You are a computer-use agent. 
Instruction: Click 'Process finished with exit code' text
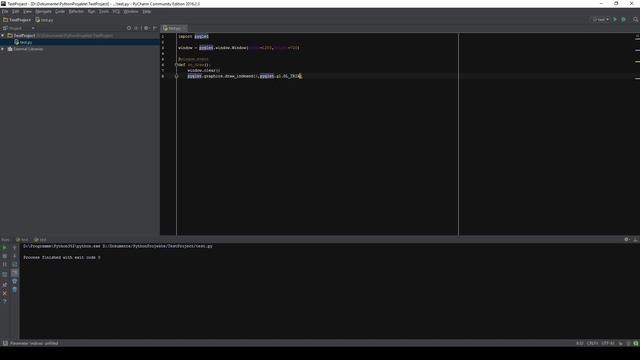(x=62, y=258)
